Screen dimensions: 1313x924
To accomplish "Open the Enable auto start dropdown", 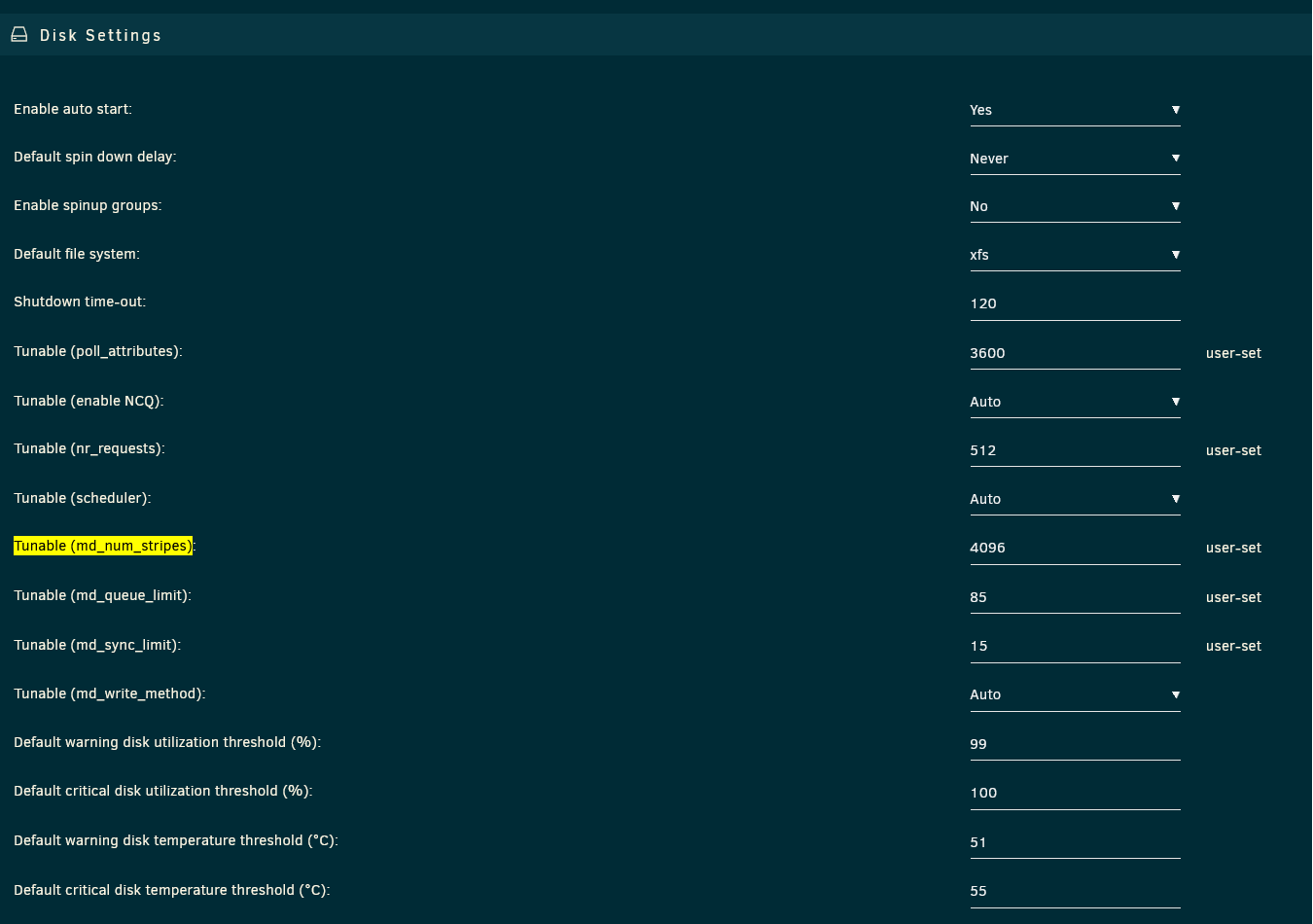I will pyautogui.click(x=1074, y=110).
